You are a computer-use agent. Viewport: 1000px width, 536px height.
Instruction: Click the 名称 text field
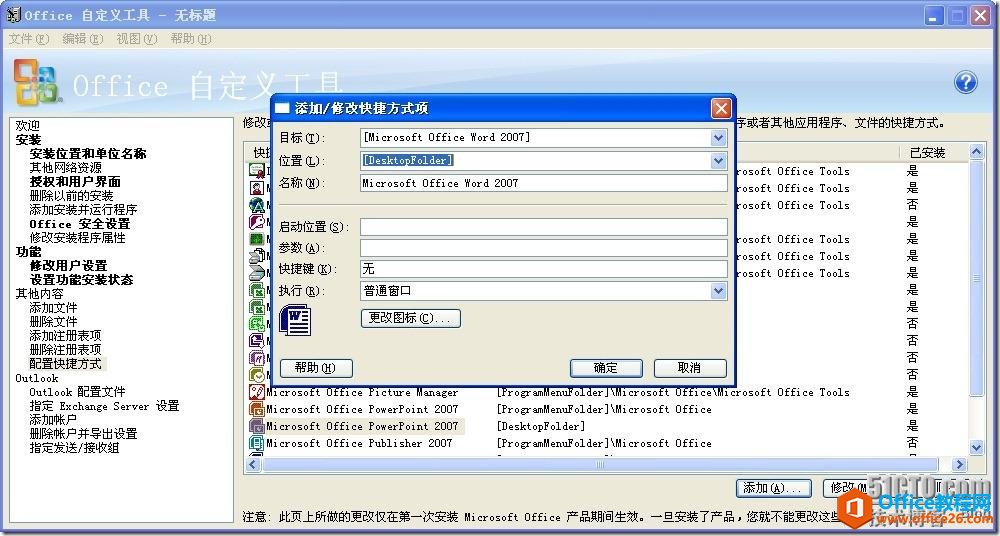click(x=543, y=183)
